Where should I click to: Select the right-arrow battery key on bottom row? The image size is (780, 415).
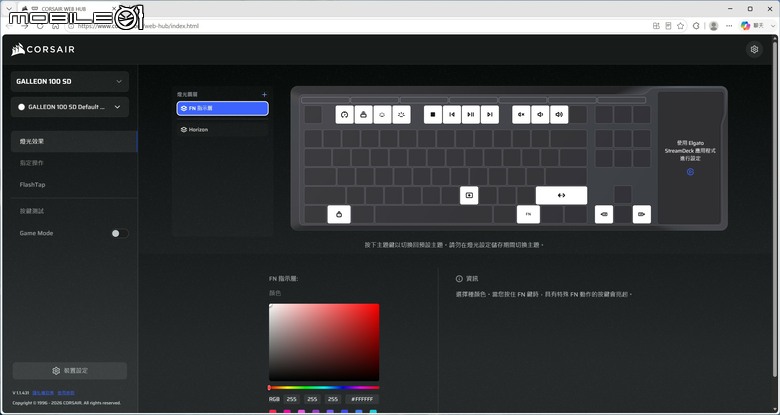(x=642, y=214)
